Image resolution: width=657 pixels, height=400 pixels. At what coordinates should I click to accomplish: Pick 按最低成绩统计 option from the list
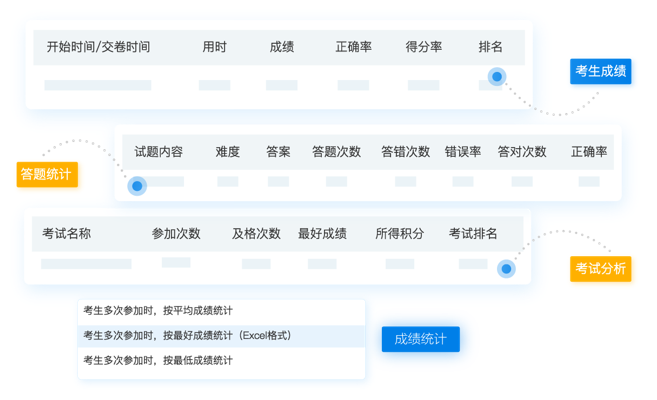[x=158, y=360]
